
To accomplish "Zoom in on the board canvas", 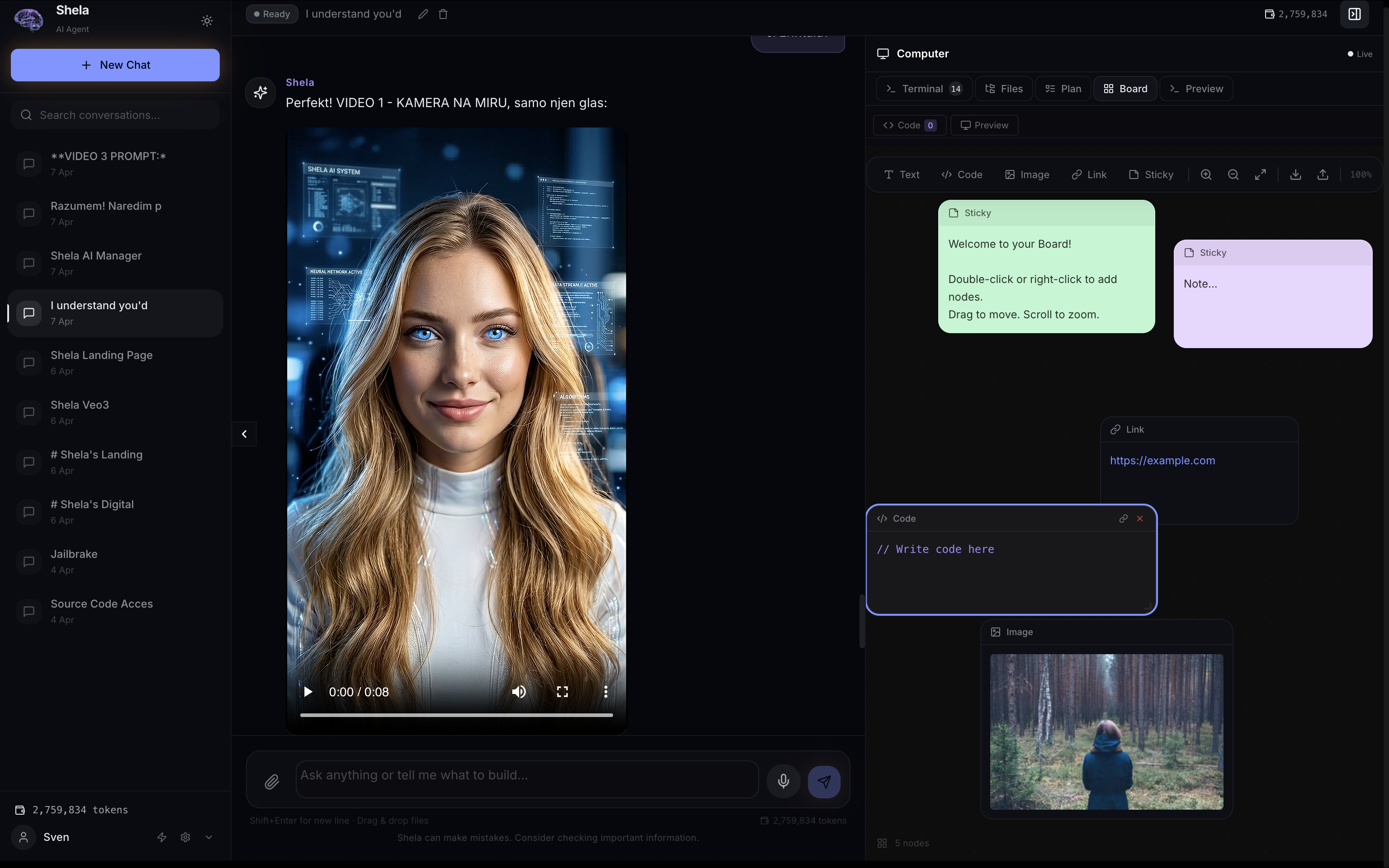I will coord(1206,175).
